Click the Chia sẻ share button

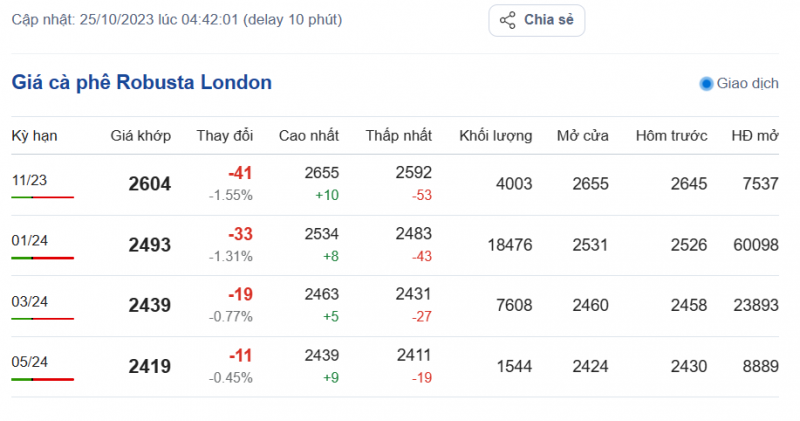(x=536, y=20)
